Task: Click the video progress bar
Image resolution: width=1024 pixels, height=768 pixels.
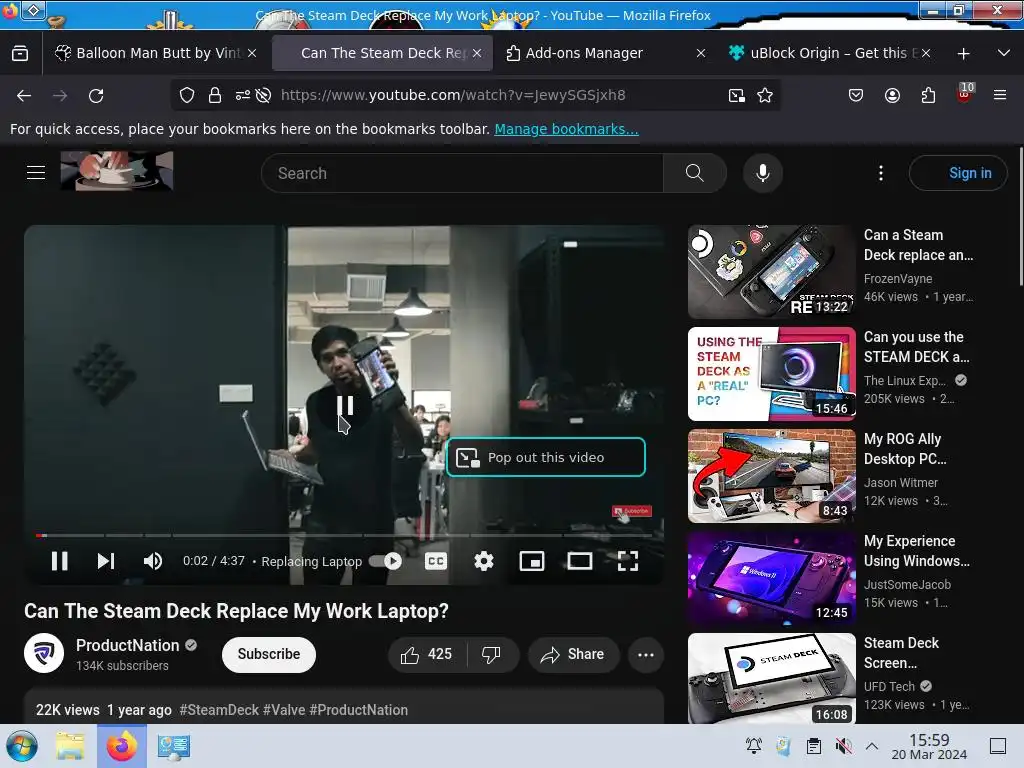Action: pos(344,536)
